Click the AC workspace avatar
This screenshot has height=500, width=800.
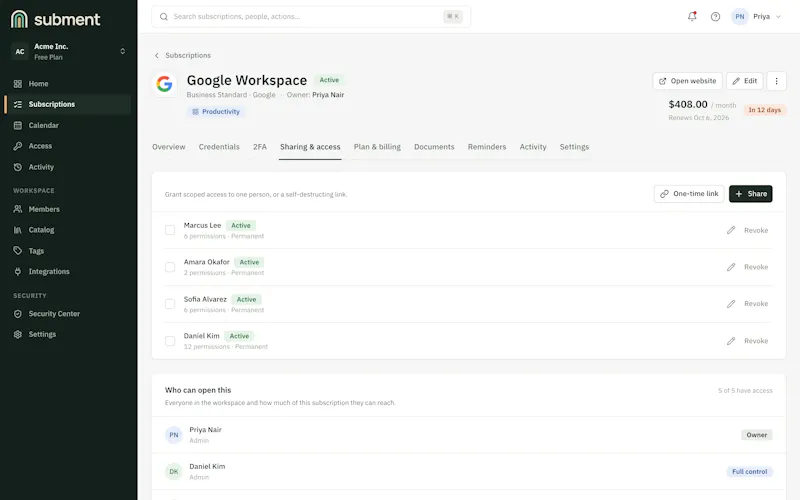coord(19,52)
